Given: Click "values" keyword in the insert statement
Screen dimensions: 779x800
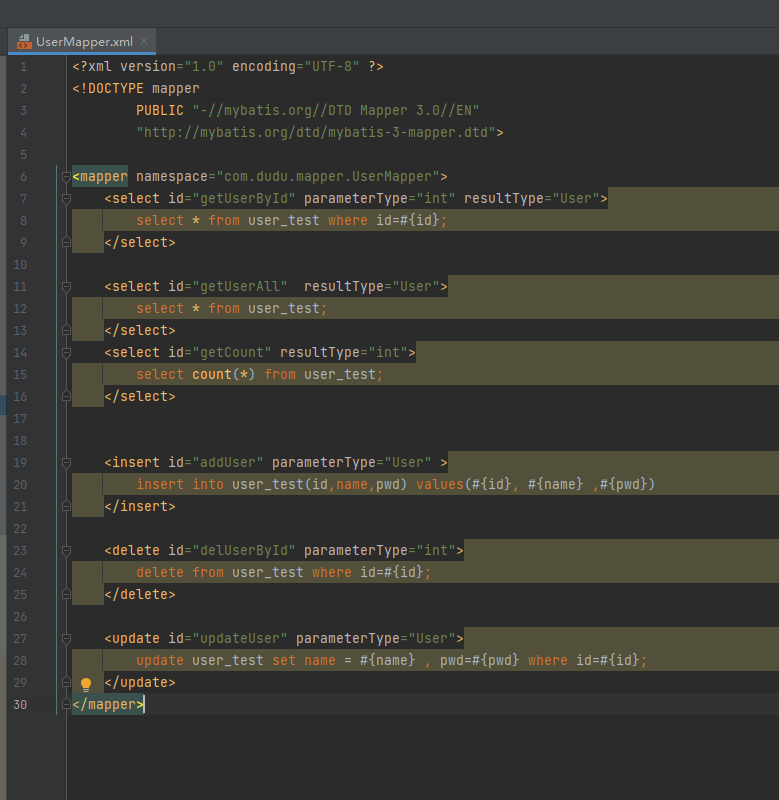Looking at the screenshot, I should point(440,485).
